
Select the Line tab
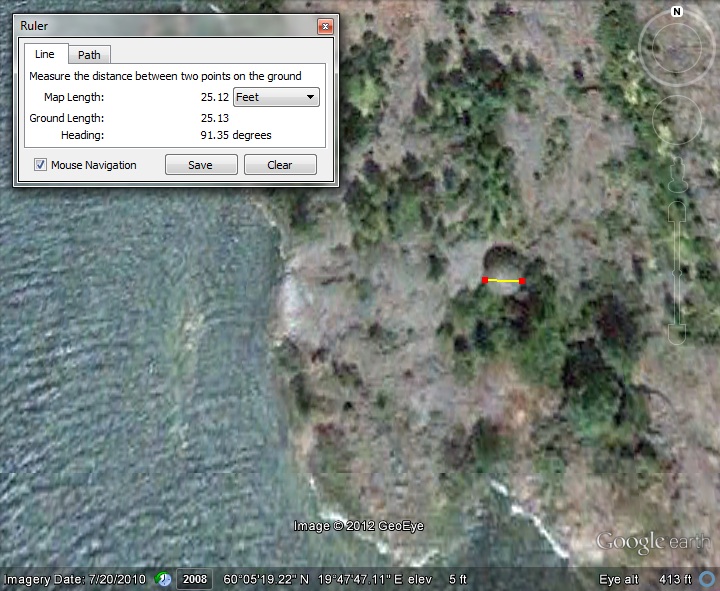pos(45,55)
